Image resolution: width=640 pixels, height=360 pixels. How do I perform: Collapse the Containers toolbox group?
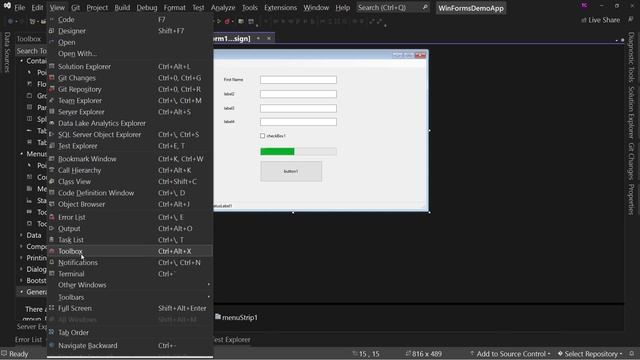[x=22, y=61]
